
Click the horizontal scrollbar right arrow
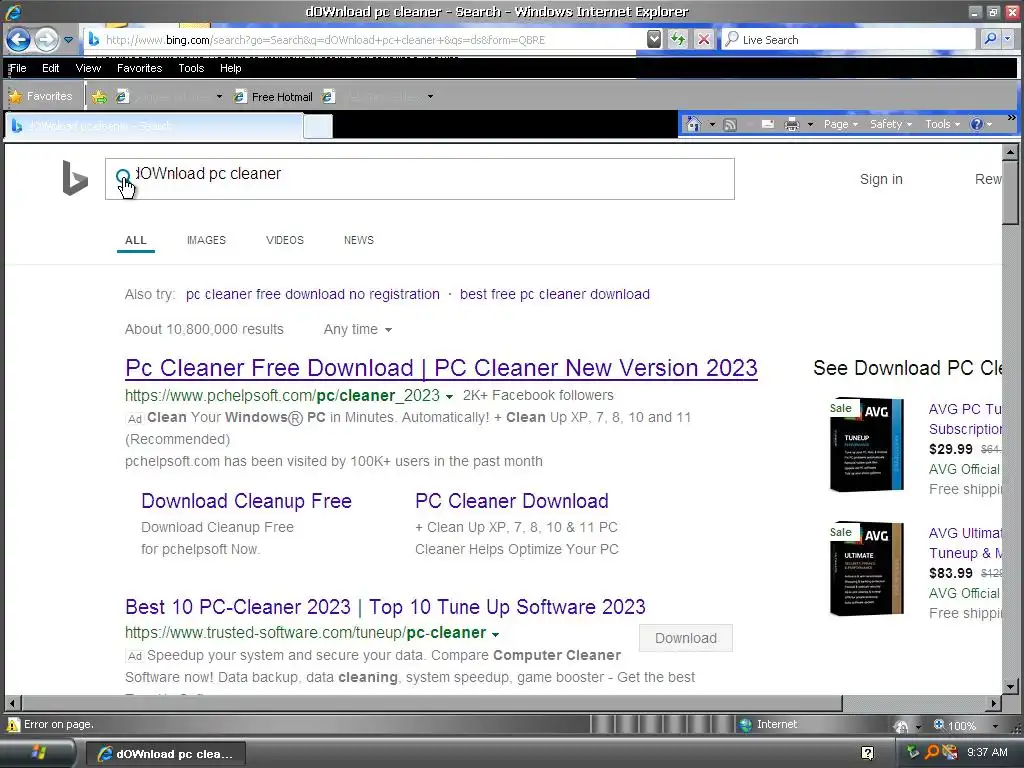pyautogui.click(x=994, y=703)
